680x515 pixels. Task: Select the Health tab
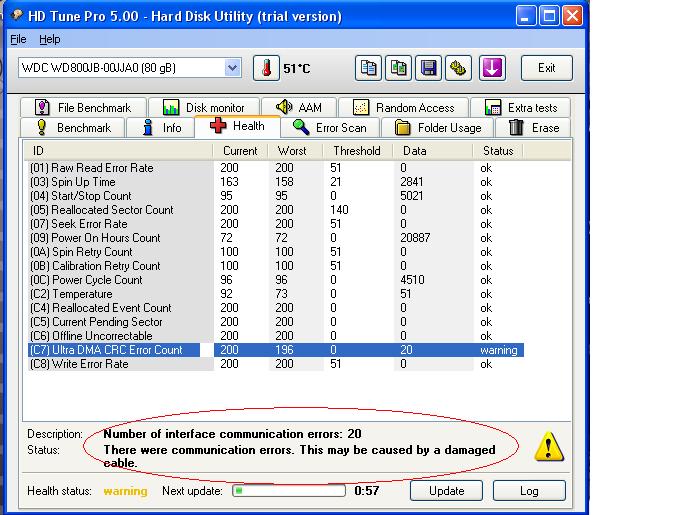(237, 126)
